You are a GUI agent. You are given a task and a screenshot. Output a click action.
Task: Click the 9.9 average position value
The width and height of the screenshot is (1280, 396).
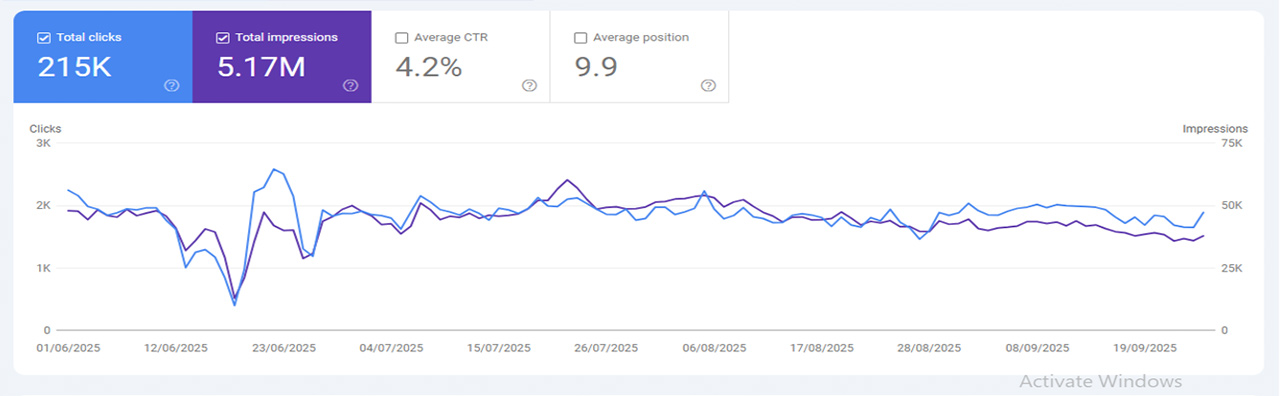[596, 67]
